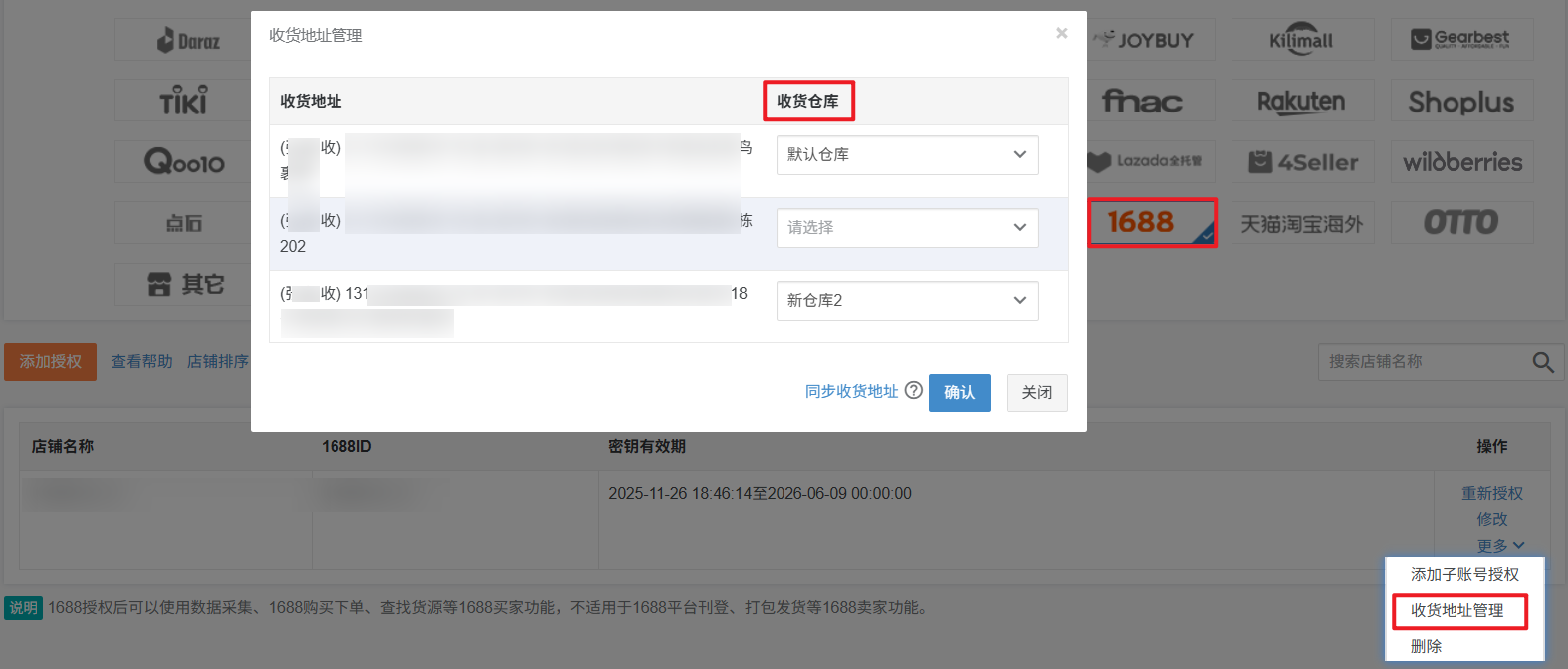Select the OTTO platform logo
The width and height of the screenshot is (1568, 669).
pos(1461,222)
